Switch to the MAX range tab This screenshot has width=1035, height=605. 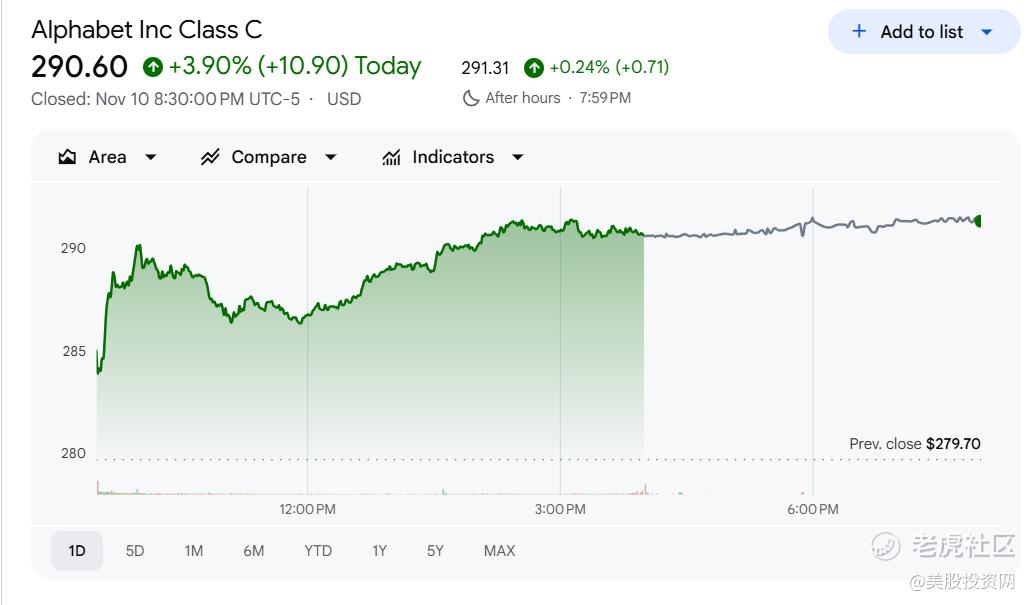pyautogui.click(x=499, y=551)
